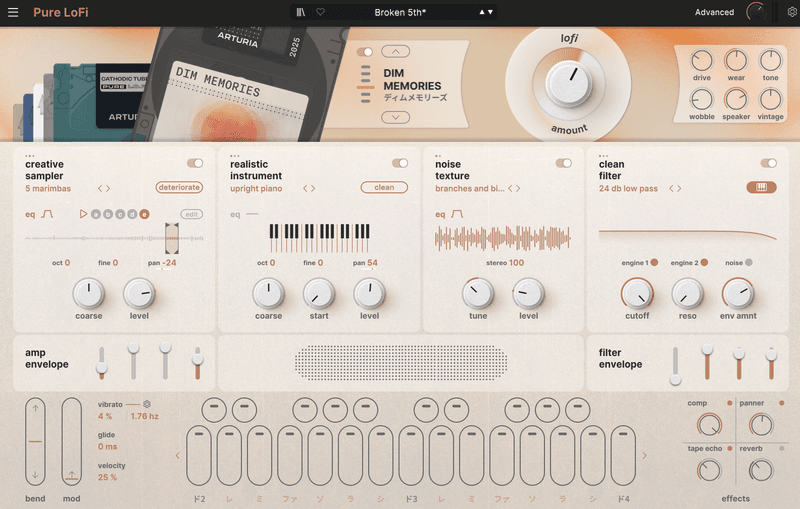This screenshot has width=800, height=509.
Task: Select sample slot e in creative sampler
Action: (x=144, y=214)
